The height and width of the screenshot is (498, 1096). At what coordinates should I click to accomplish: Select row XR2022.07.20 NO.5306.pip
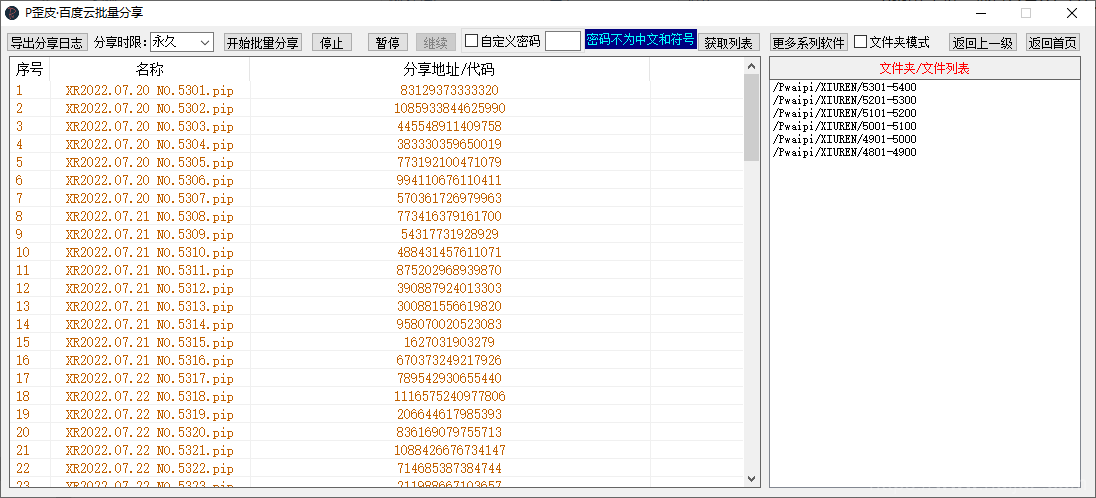(x=377, y=180)
